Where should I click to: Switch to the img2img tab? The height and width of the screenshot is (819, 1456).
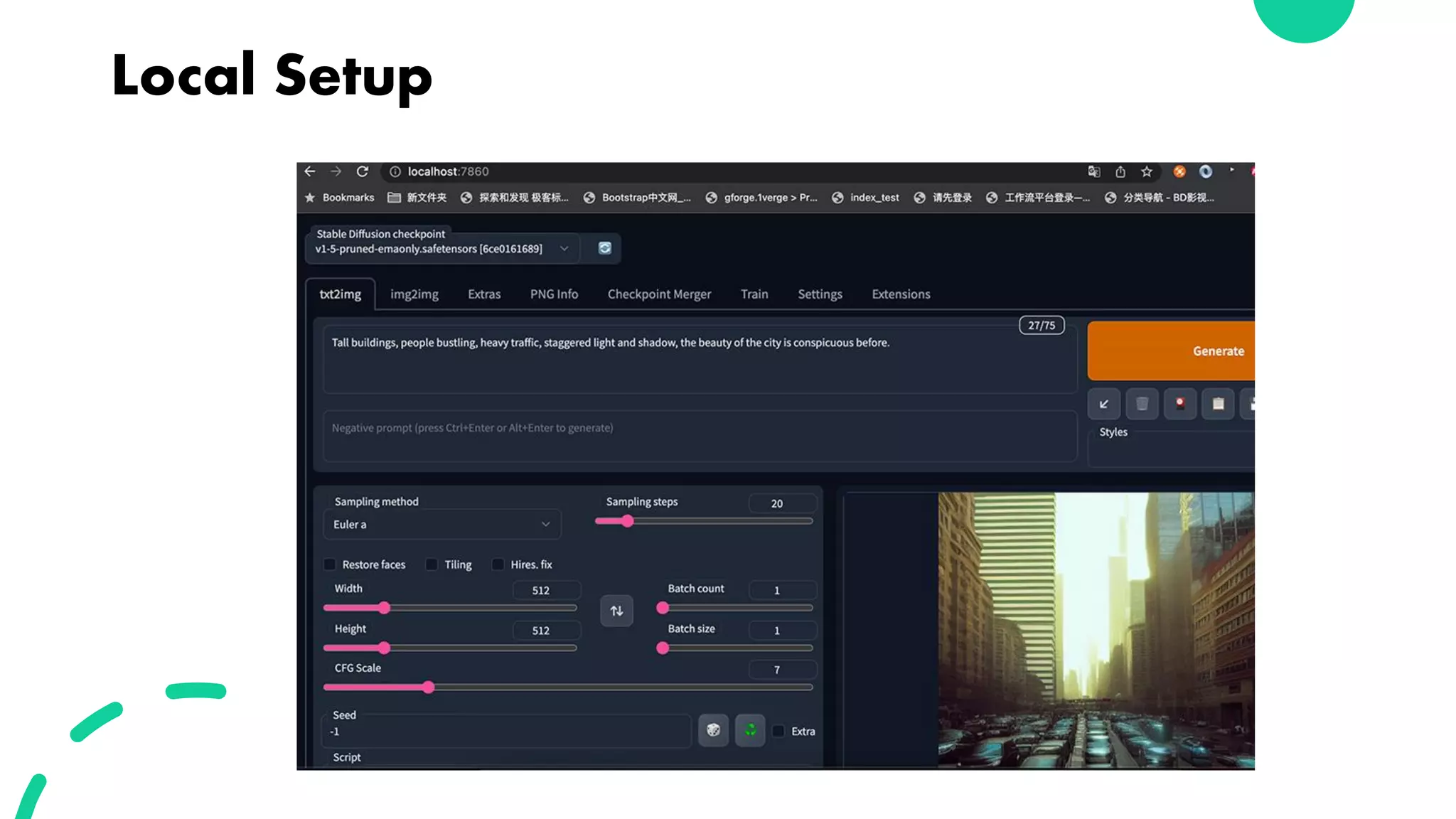(x=414, y=294)
